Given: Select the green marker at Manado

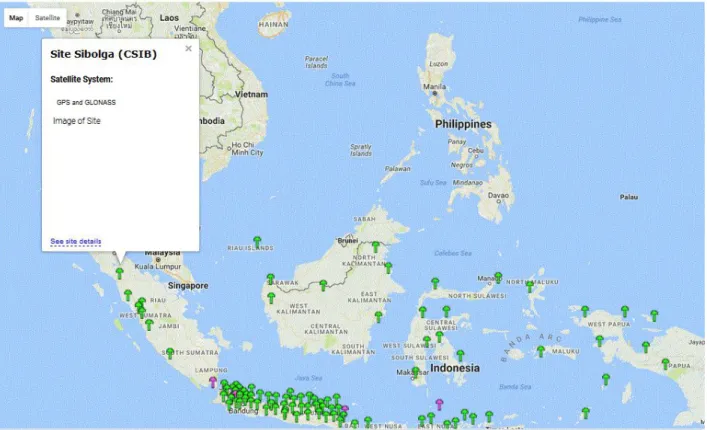Looking at the screenshot, I should [498, 277].
